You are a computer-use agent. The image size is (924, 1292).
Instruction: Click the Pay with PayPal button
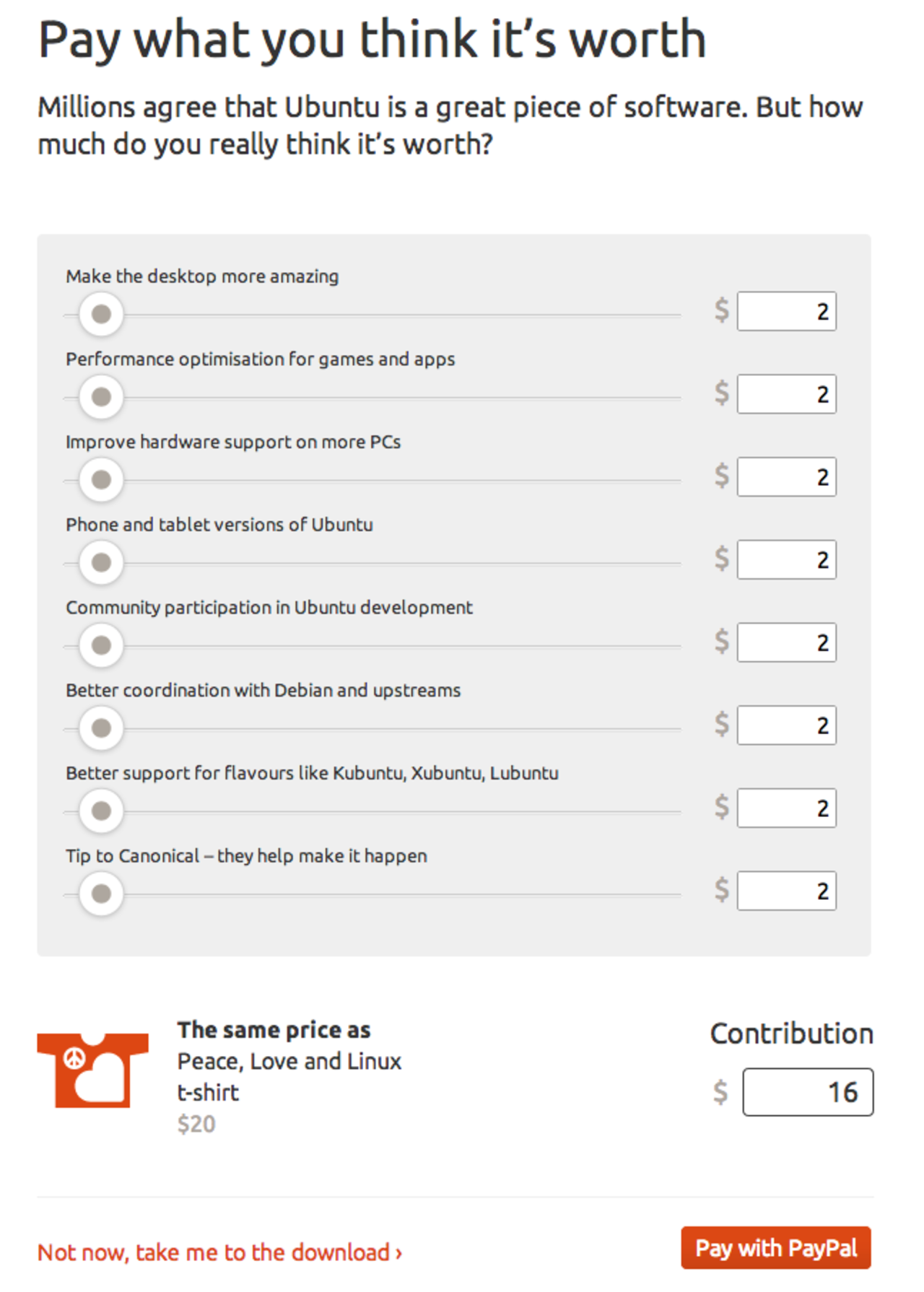(x=775, y=1248)
